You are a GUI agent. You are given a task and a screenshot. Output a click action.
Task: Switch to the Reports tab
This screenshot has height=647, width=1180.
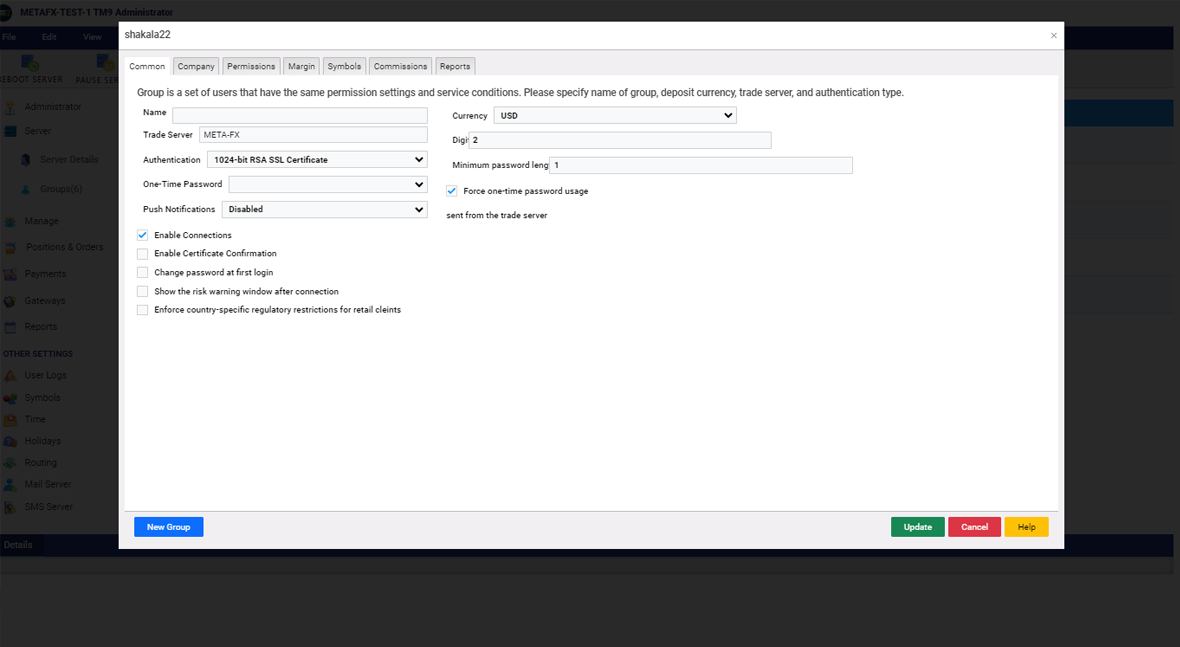[x=455, y=66]
